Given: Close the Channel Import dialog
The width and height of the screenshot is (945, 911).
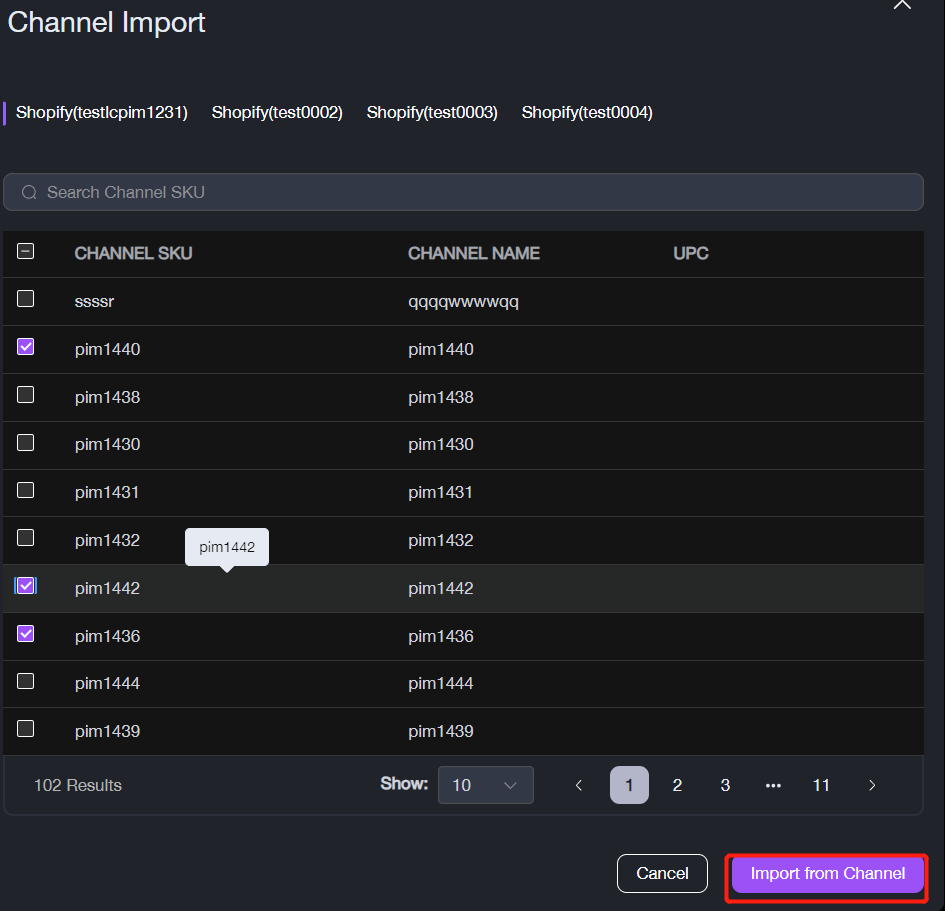Looking at the screenshot, I should [x=902, y=5].
